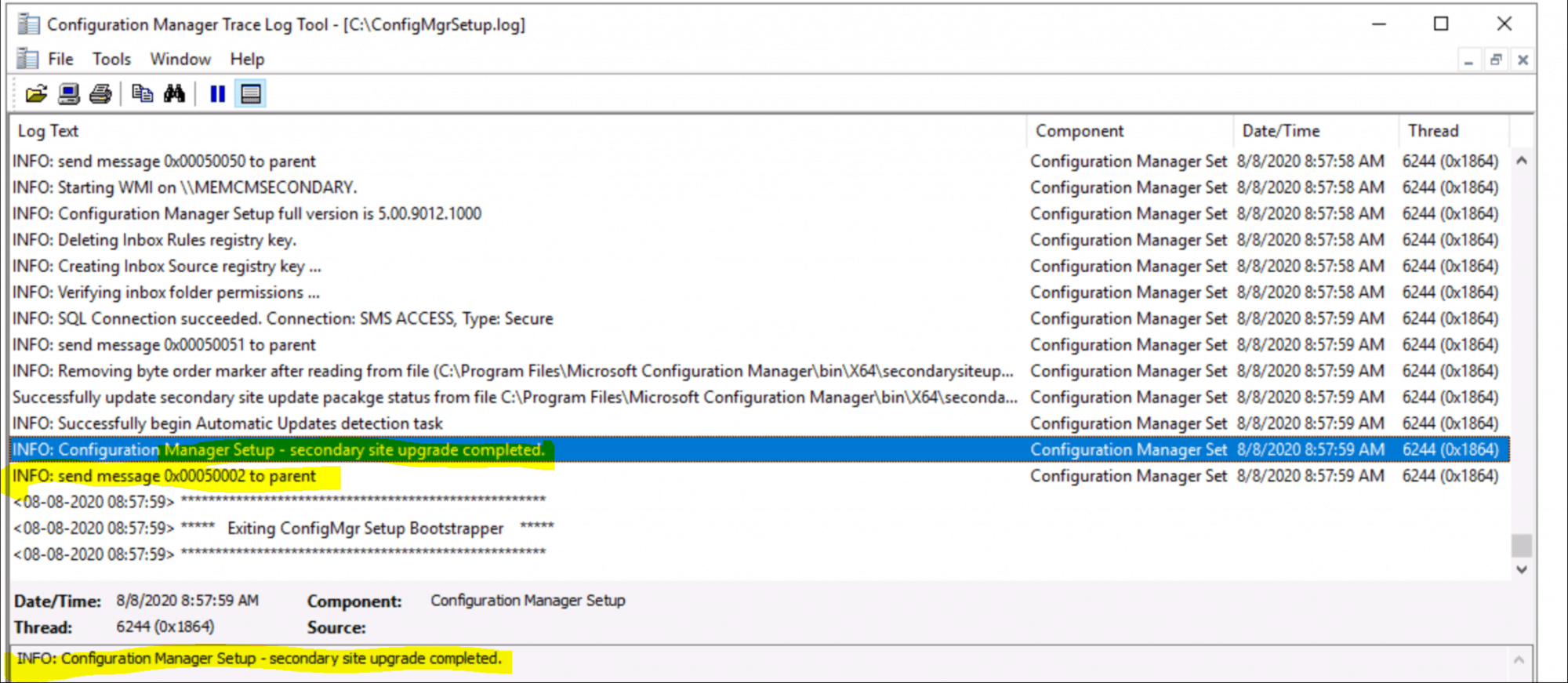1568x683 pixels.
Task: Open Find using the binoculars icon
Action: click(x=174, y=94)
